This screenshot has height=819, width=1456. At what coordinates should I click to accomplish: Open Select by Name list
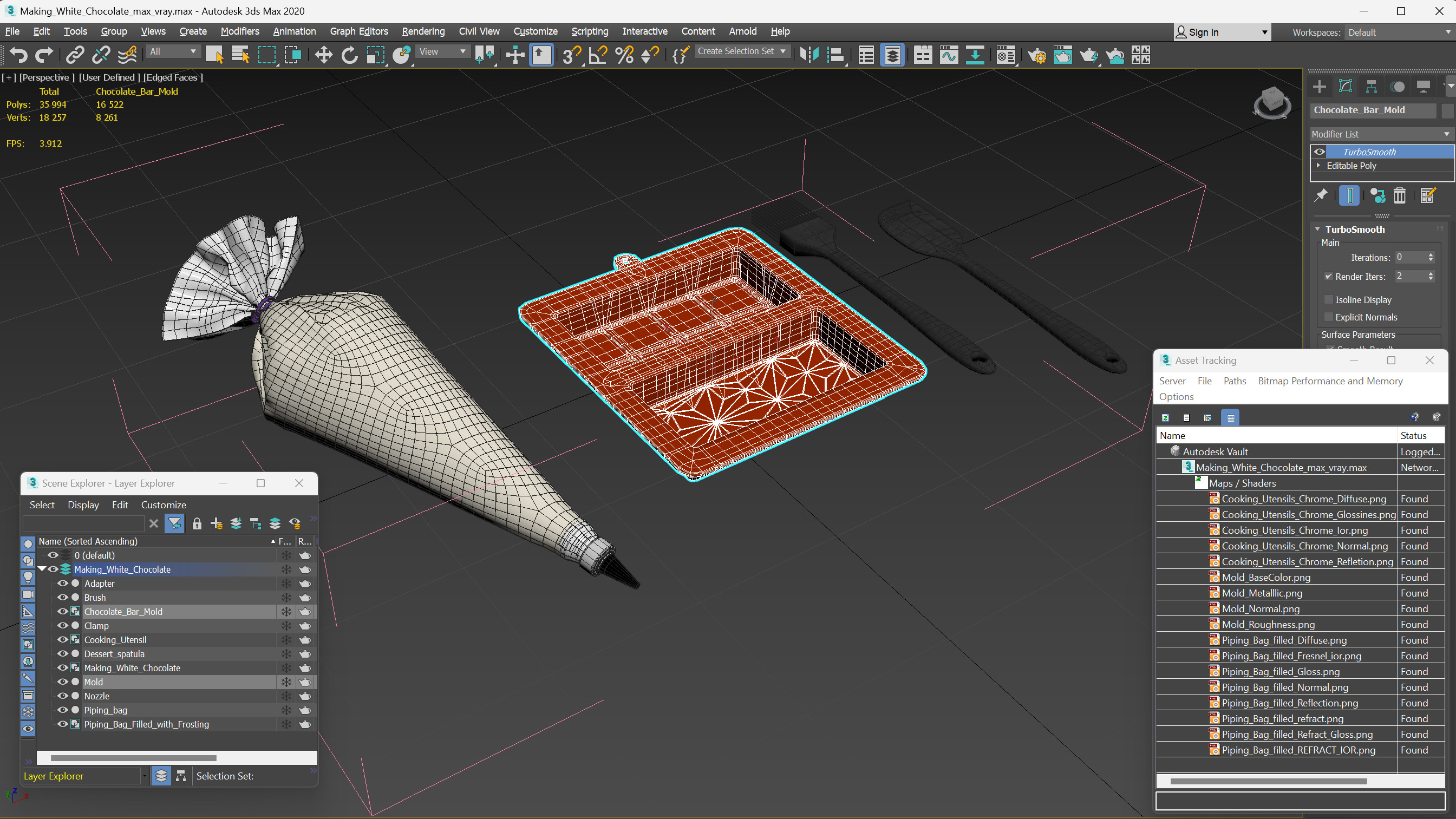(240, 55)
